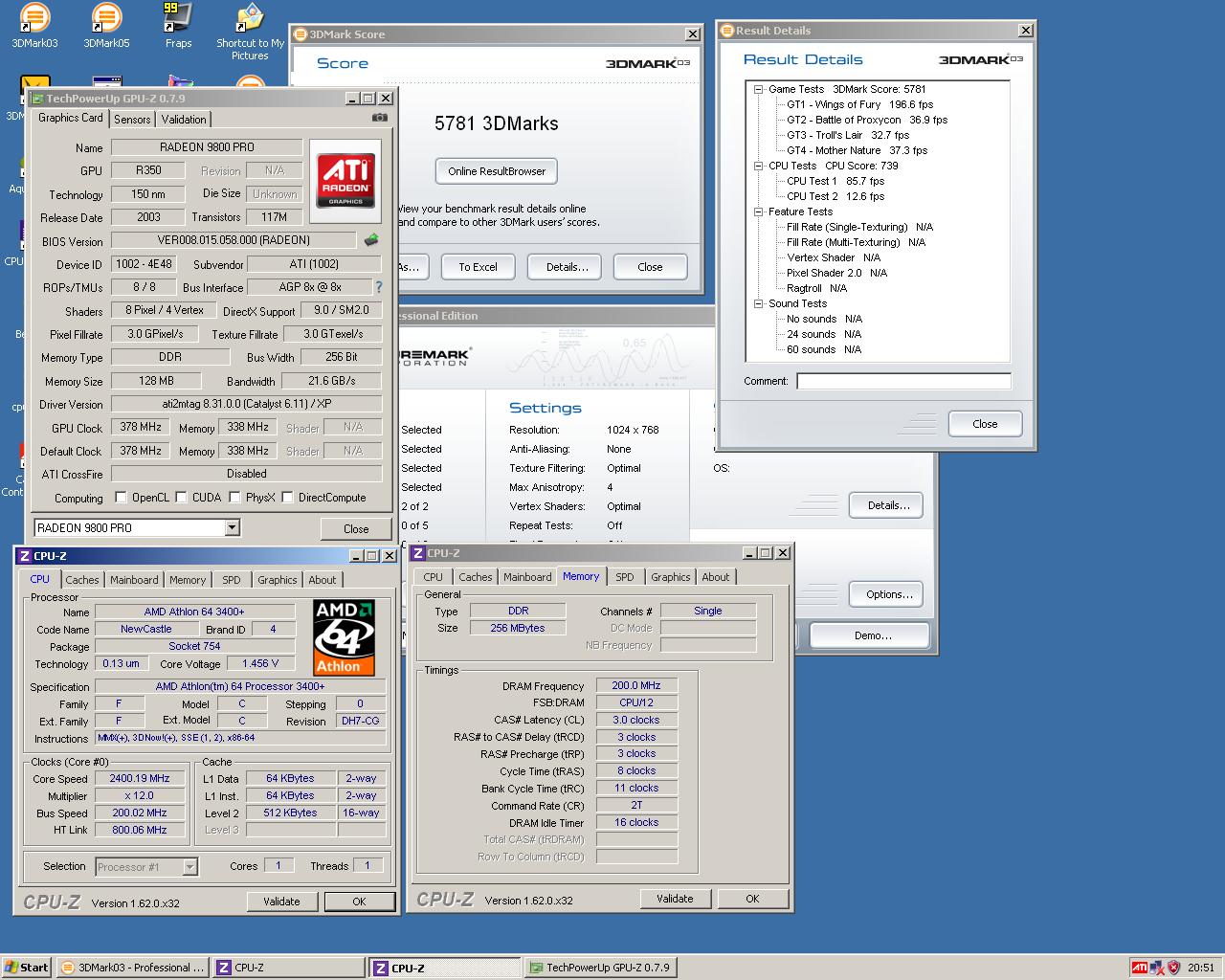Enable the DirectCompute checkbox
The height and width of the screenshot is (980, 1225).
click(x=287, y=498)
